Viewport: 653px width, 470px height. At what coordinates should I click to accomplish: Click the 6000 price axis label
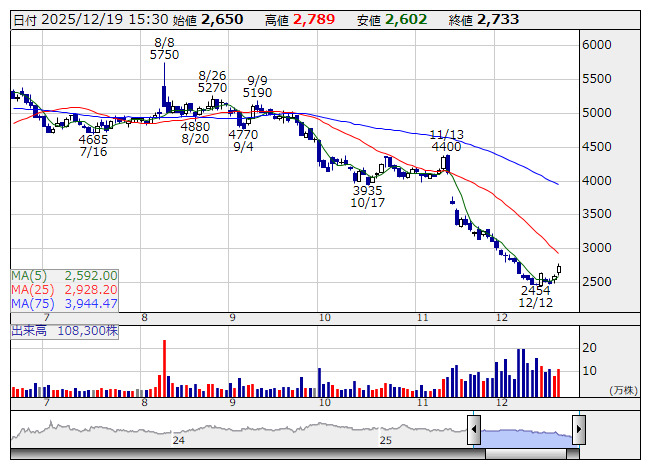(x=597, y=45)
